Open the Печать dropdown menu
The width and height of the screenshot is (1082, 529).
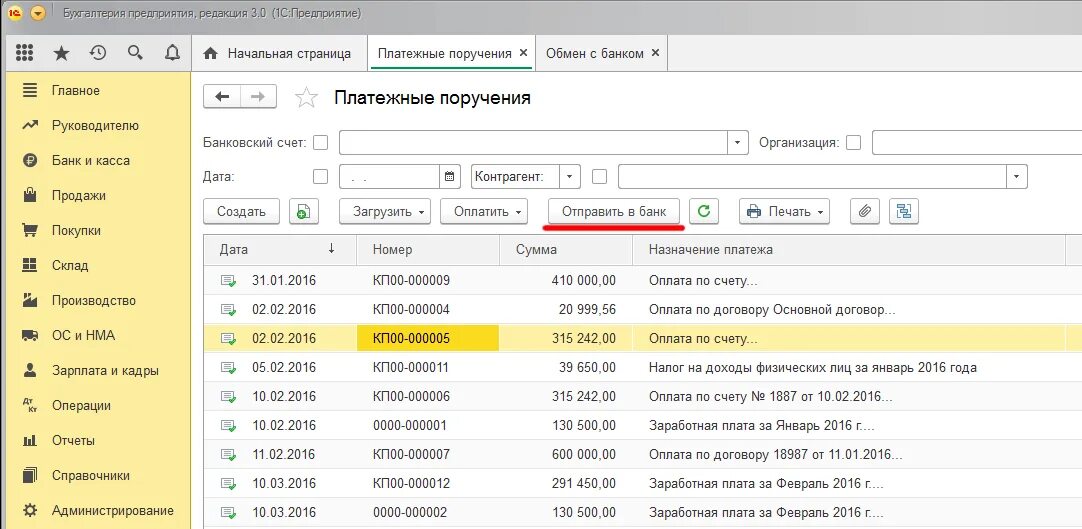coord(785,212)
